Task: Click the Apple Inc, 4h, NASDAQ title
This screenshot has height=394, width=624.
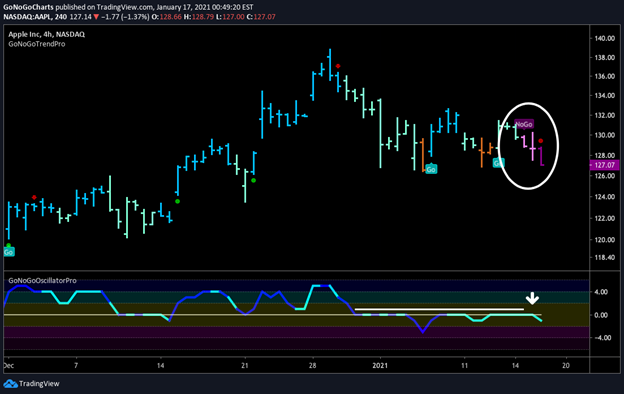Action: [47, 34]
